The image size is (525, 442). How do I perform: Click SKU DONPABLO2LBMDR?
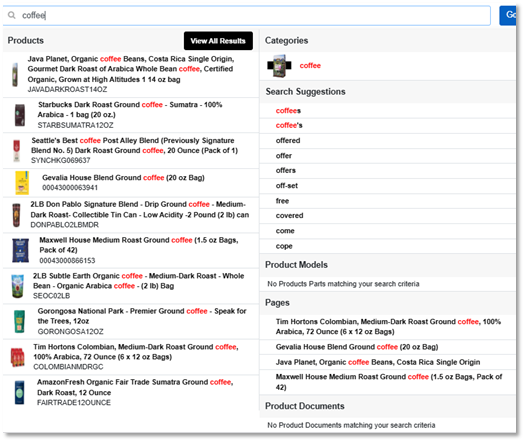click(65, 225)
